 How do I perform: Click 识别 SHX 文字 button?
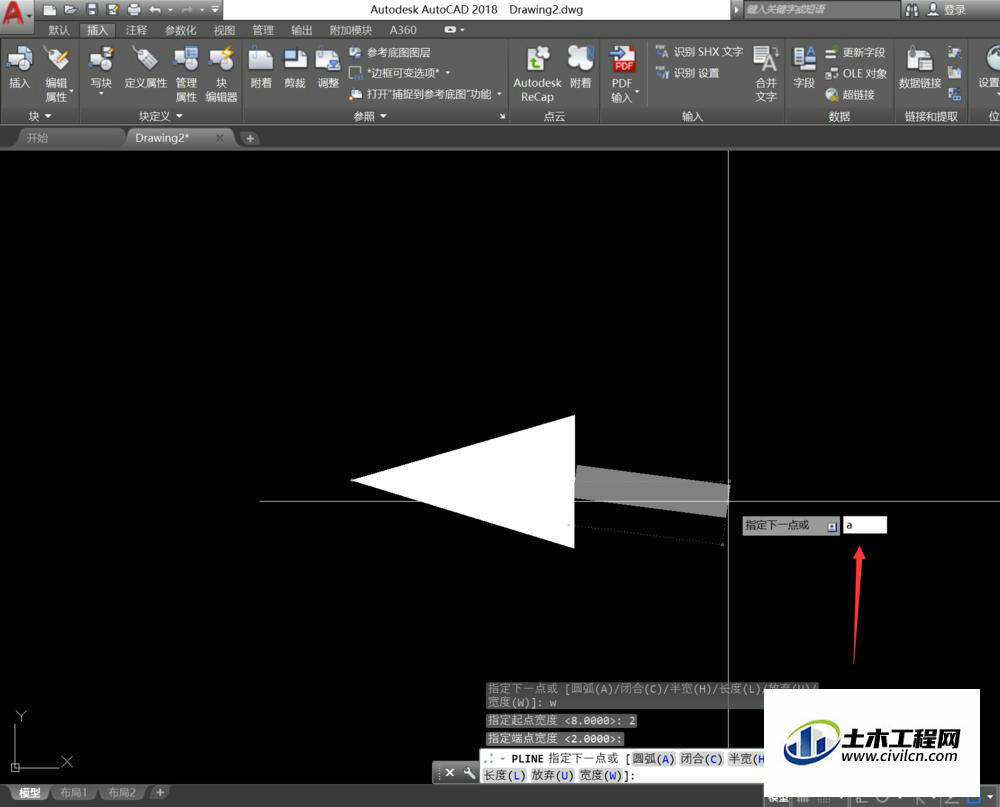pos(699,52)
